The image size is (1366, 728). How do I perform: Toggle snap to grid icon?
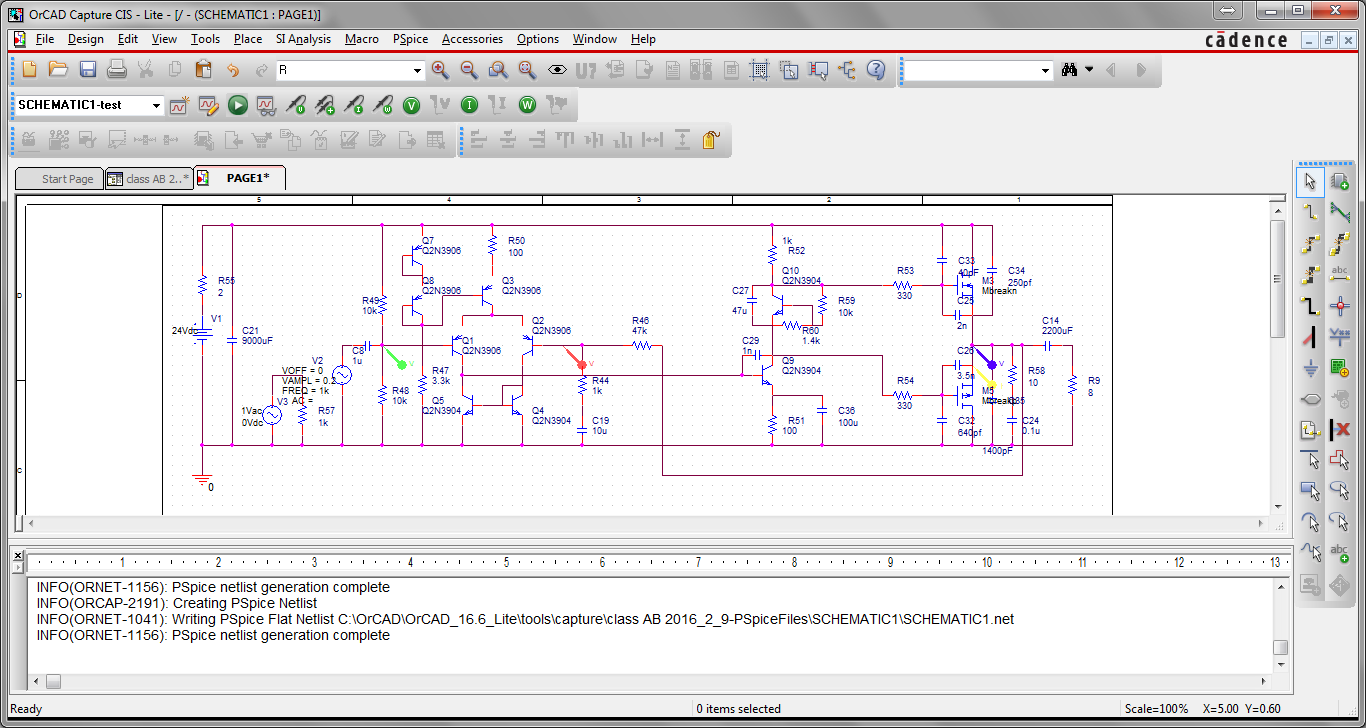pyautogui.click(x=760, y=70)
